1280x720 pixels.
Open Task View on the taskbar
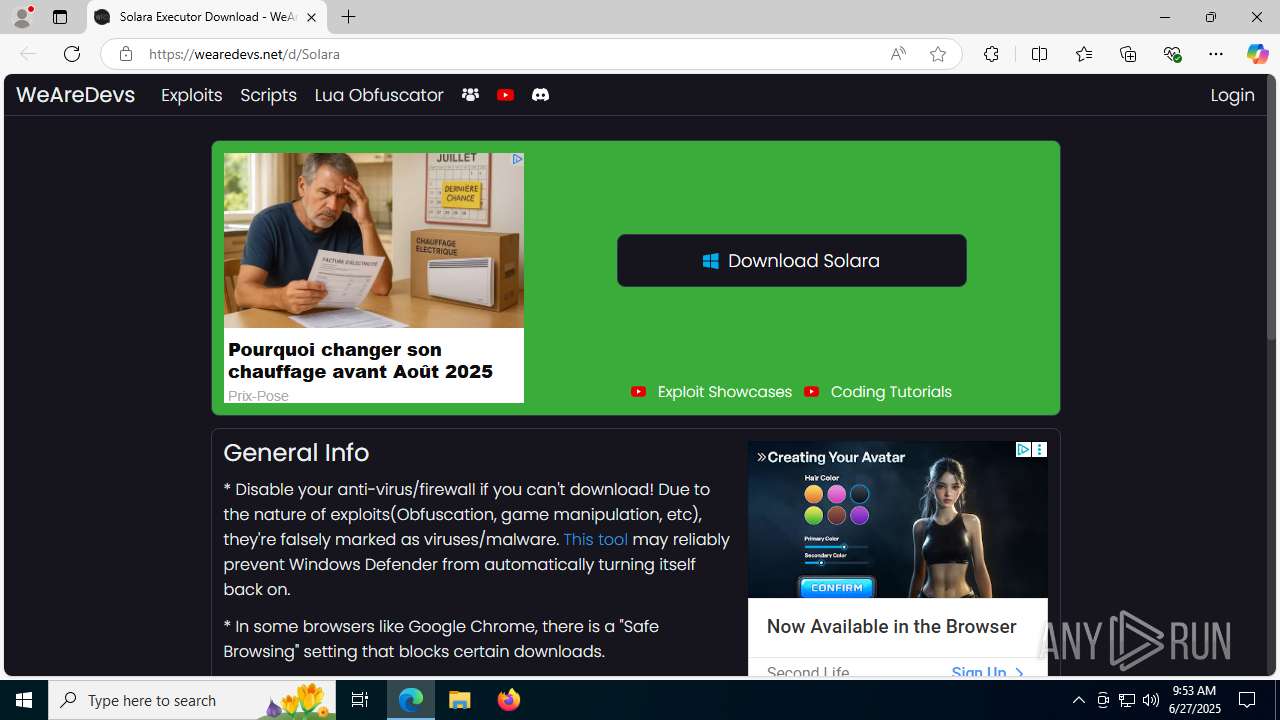tap(360, 700)
